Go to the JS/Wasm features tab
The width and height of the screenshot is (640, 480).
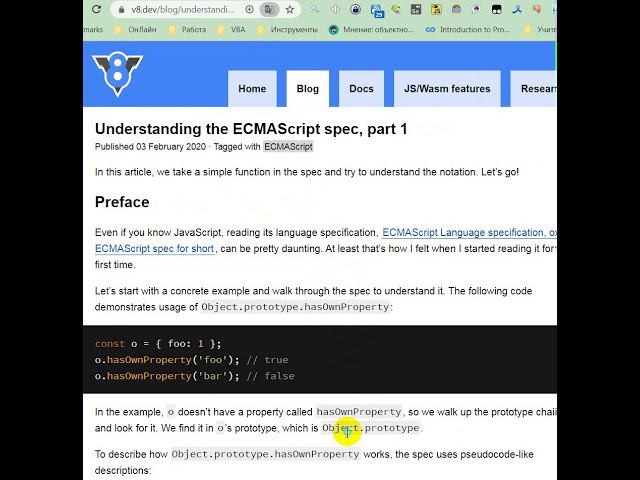[447, 89]
